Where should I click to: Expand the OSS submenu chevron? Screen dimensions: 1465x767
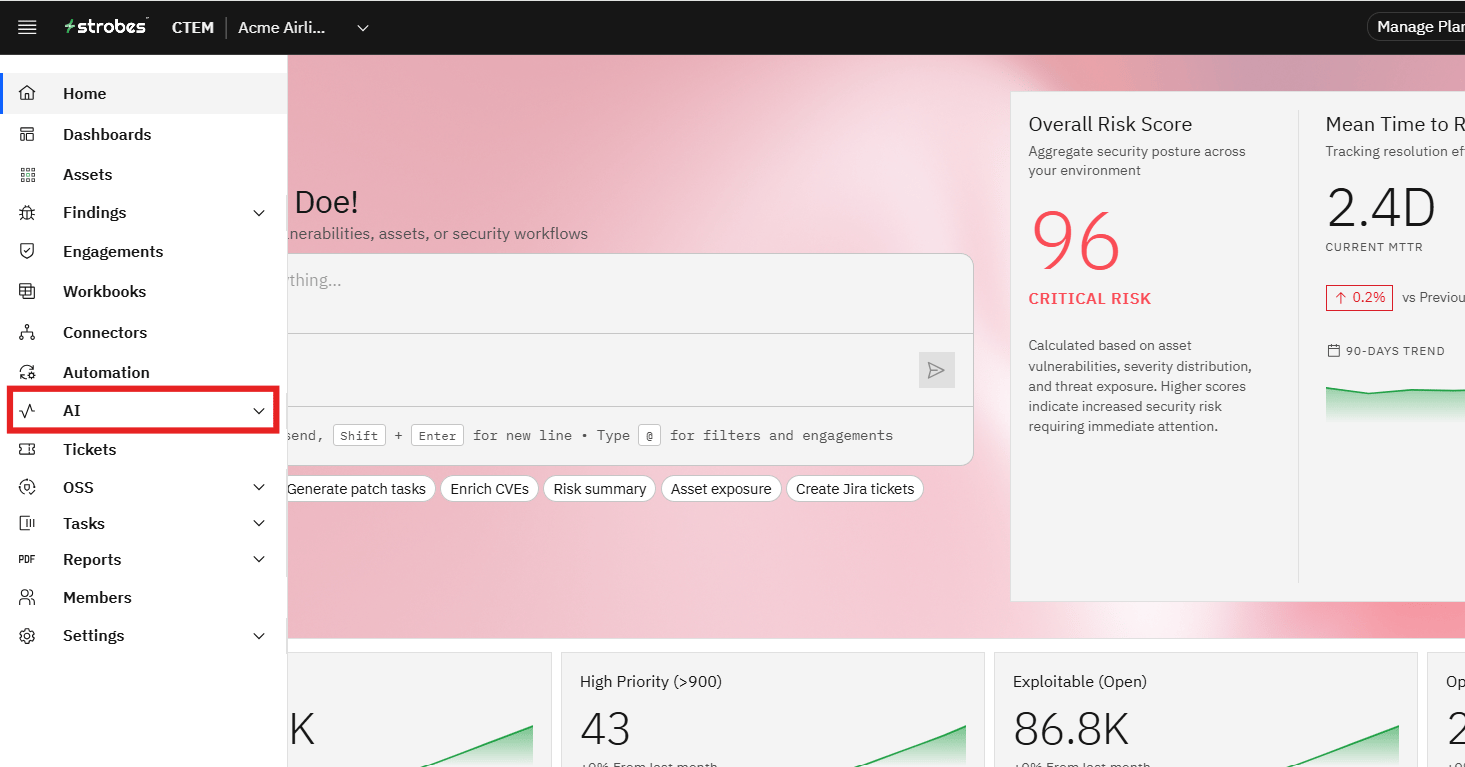click(x=259, y=487)
